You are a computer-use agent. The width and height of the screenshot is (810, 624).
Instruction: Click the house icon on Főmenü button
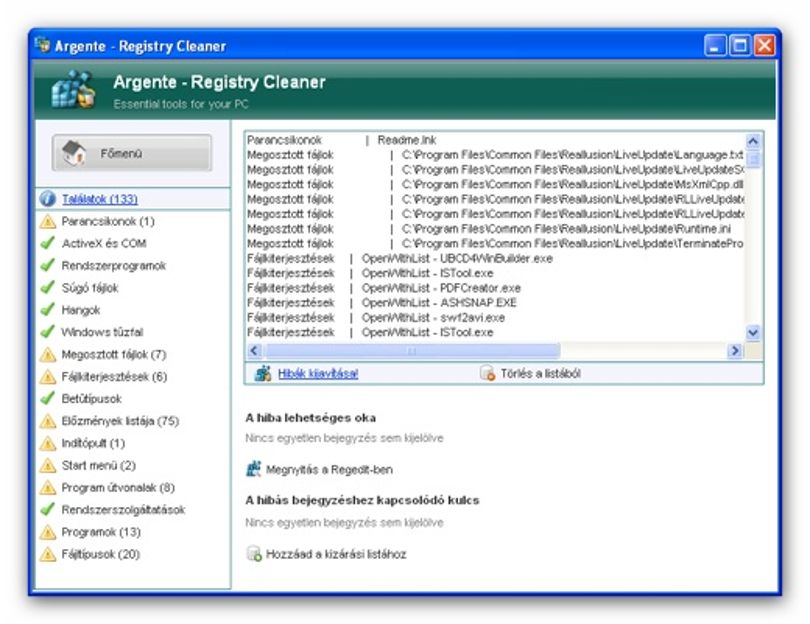click(x=73, y=153)
